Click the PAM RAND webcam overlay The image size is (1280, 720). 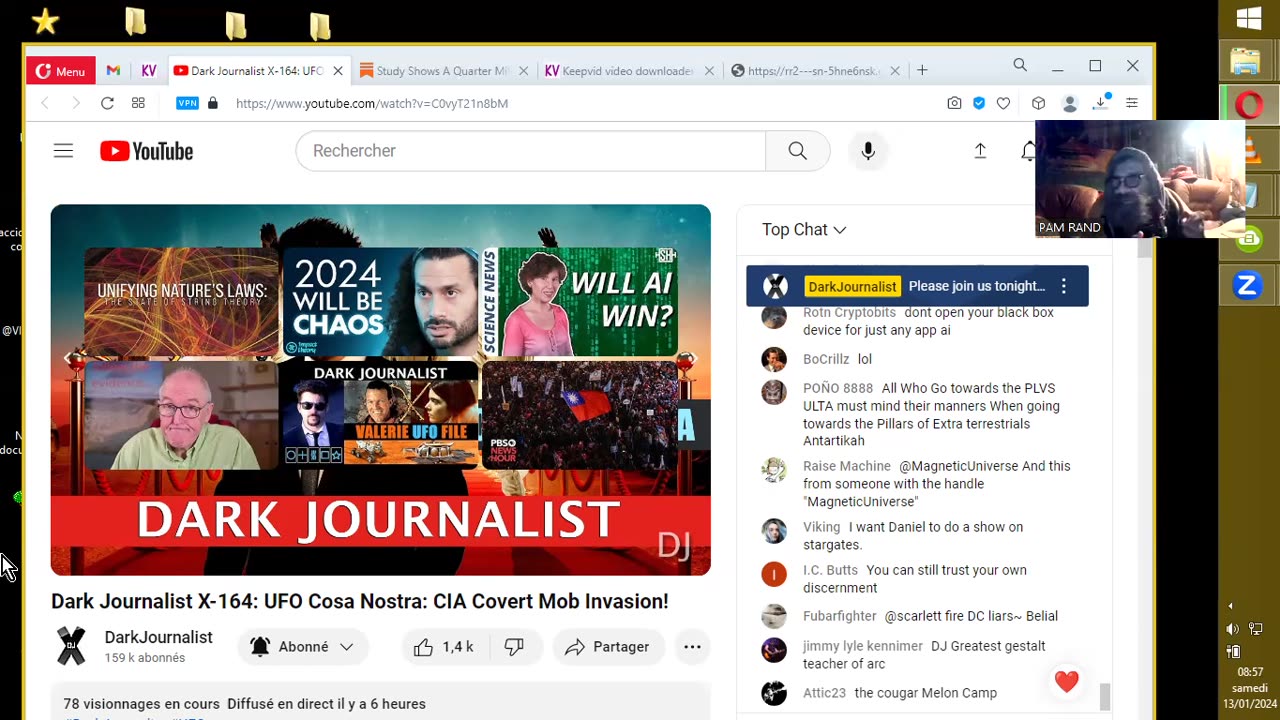tap(1140, 179)
